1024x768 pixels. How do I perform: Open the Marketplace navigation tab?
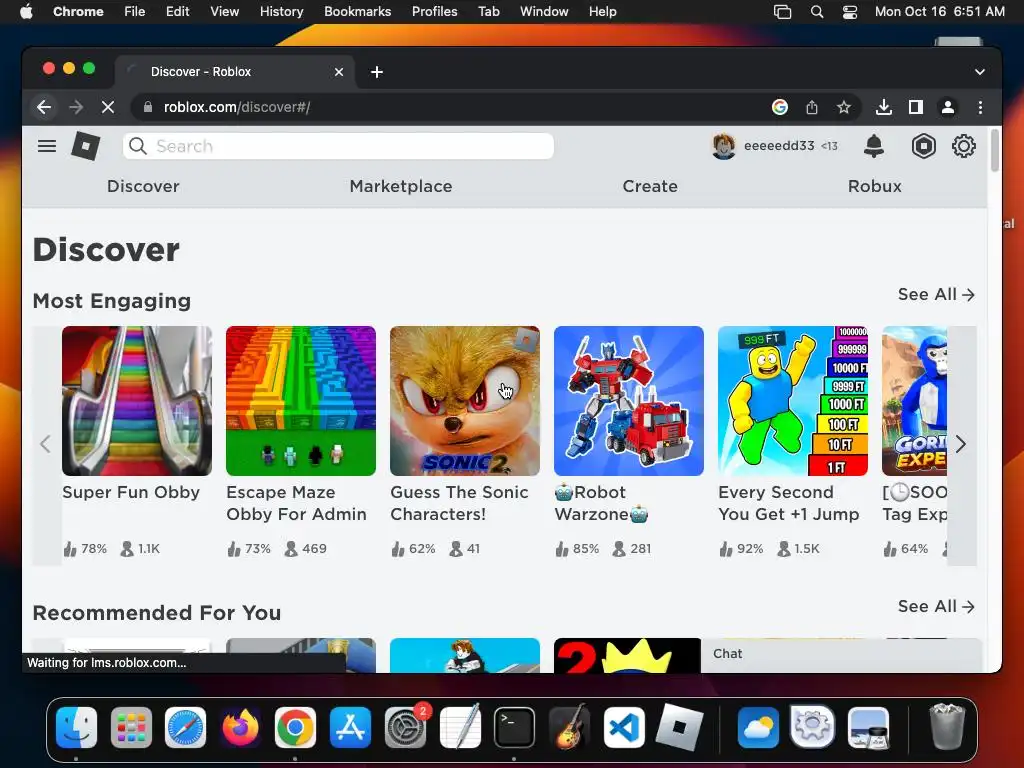tap(401, 186)
